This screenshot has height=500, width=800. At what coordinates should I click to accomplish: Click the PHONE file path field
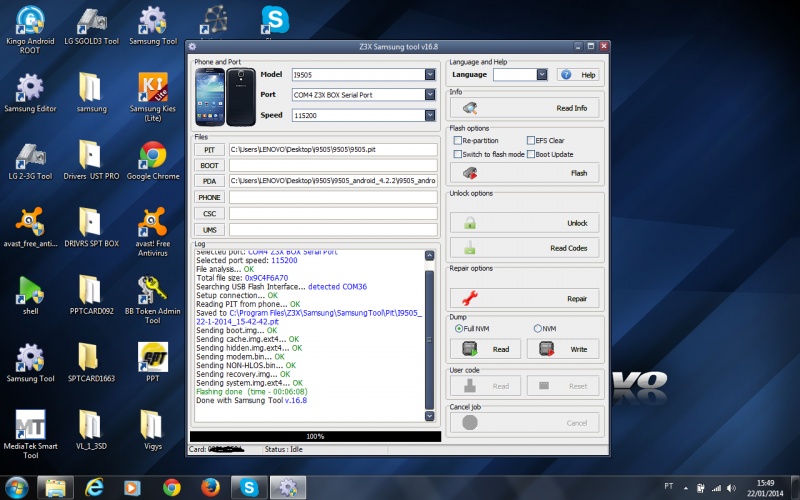(x=333, y=197)
